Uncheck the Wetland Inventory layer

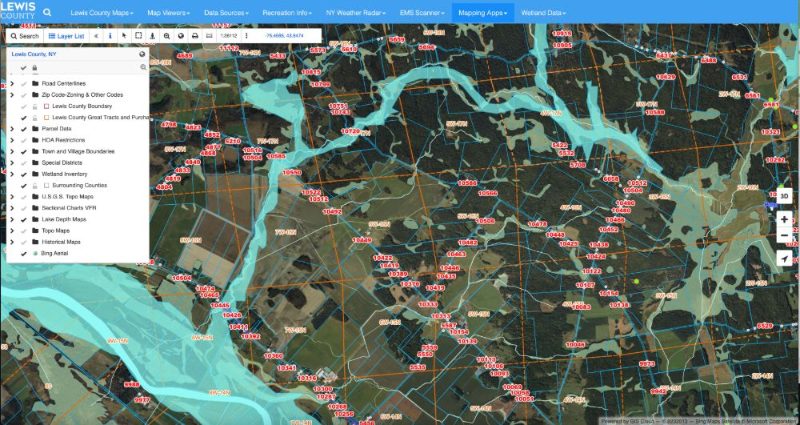(x=23, y=174)
